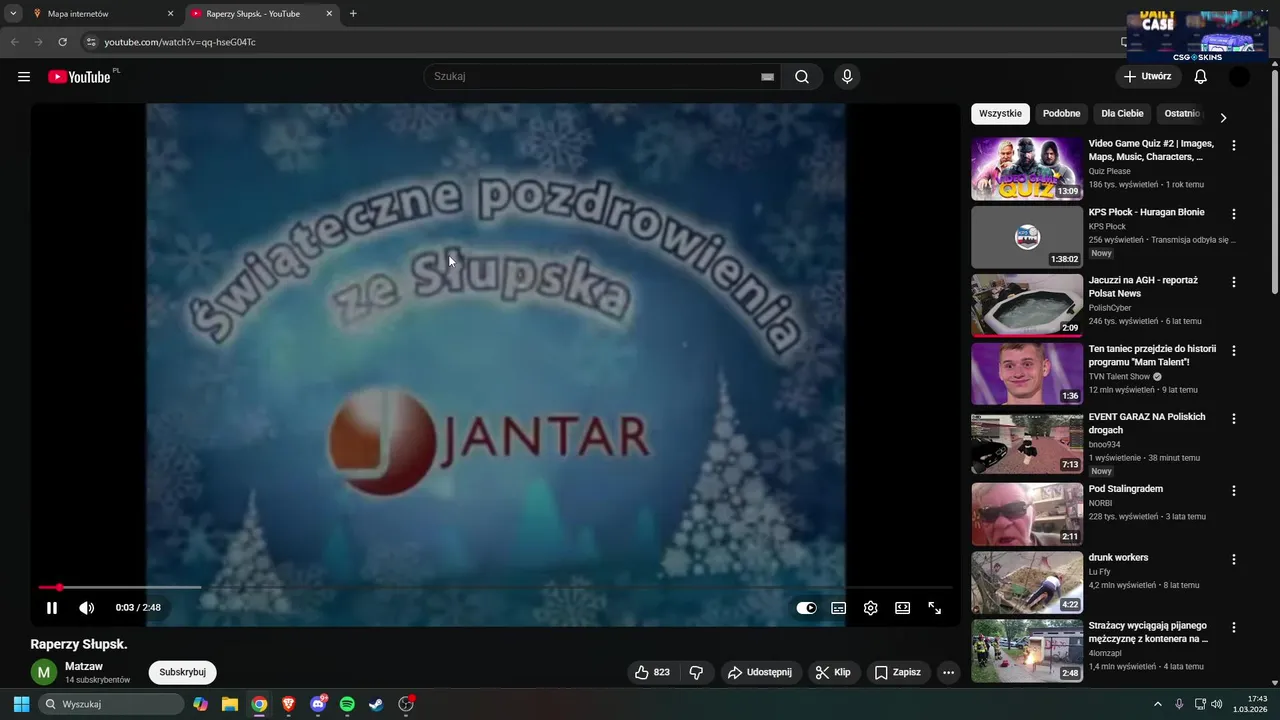Subscribe to Matzaw channel
This screenshot has width=1280, height=720.
(183, 673)
